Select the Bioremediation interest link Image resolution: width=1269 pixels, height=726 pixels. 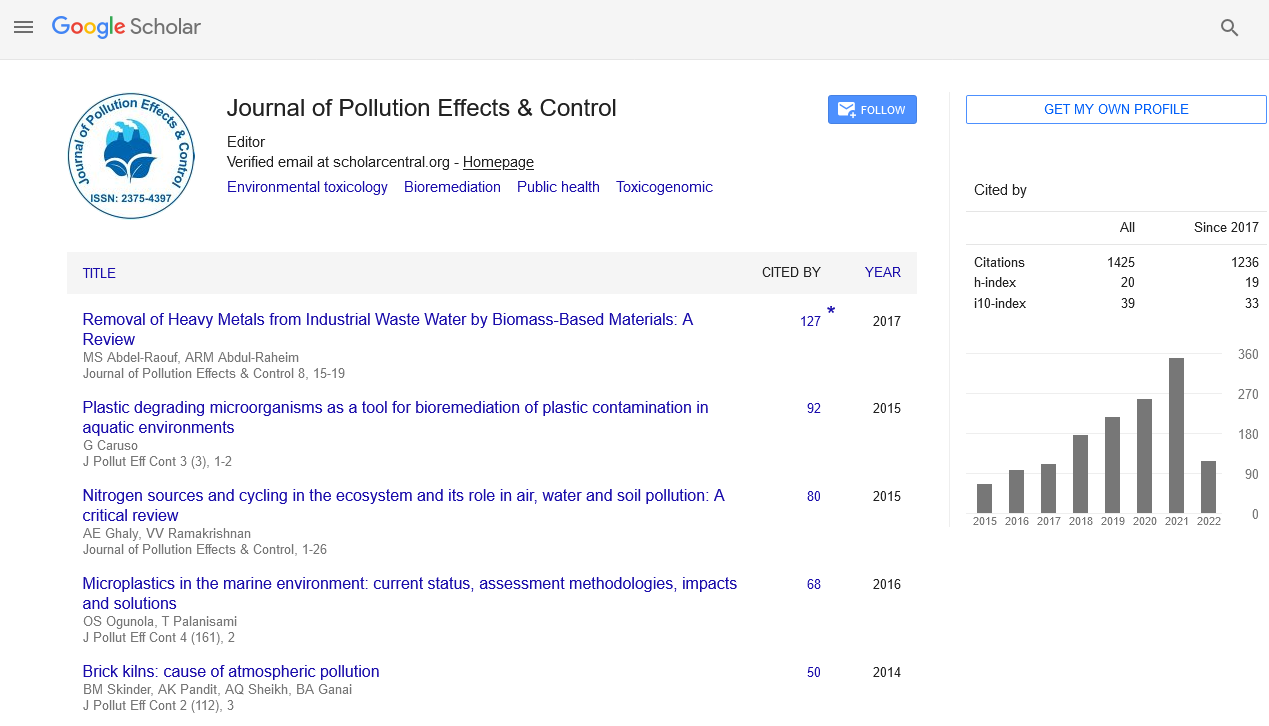(x=452, y=187)
